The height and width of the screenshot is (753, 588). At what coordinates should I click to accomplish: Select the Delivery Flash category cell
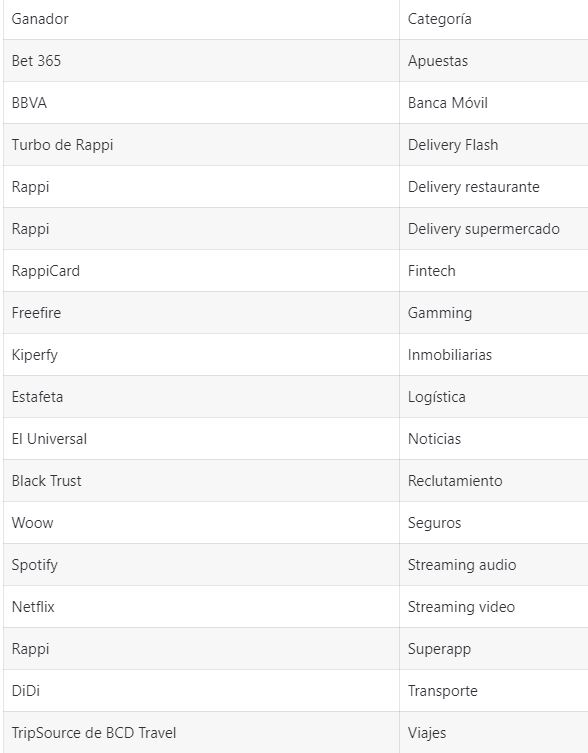pos(494,145)
